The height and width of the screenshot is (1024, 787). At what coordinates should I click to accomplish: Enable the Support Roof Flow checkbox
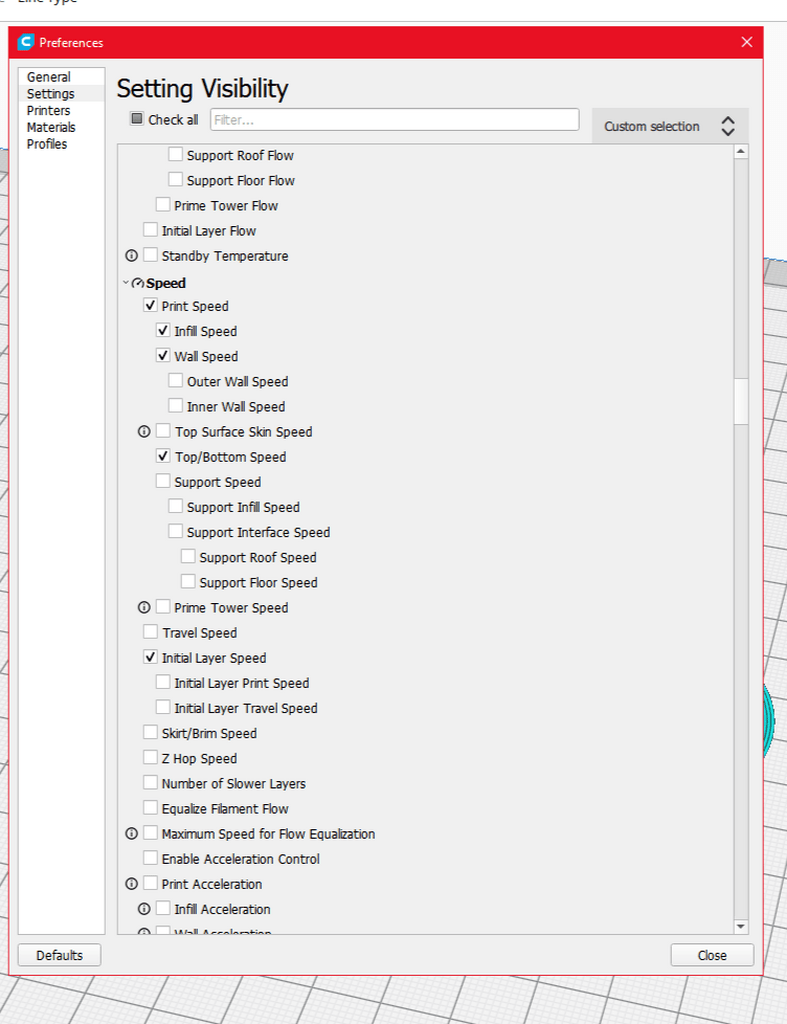175,155
